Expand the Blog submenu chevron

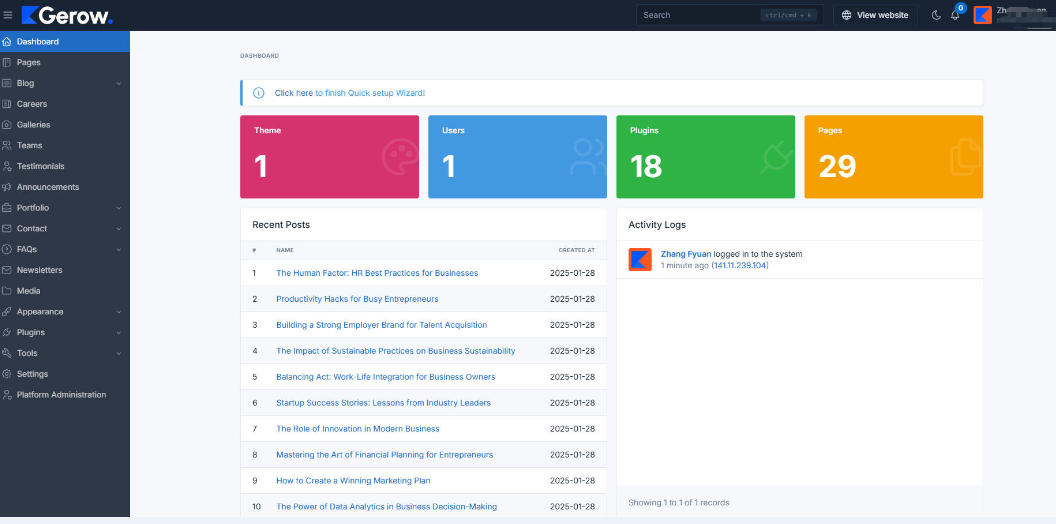pyautogui.click(x=119, y=83)
